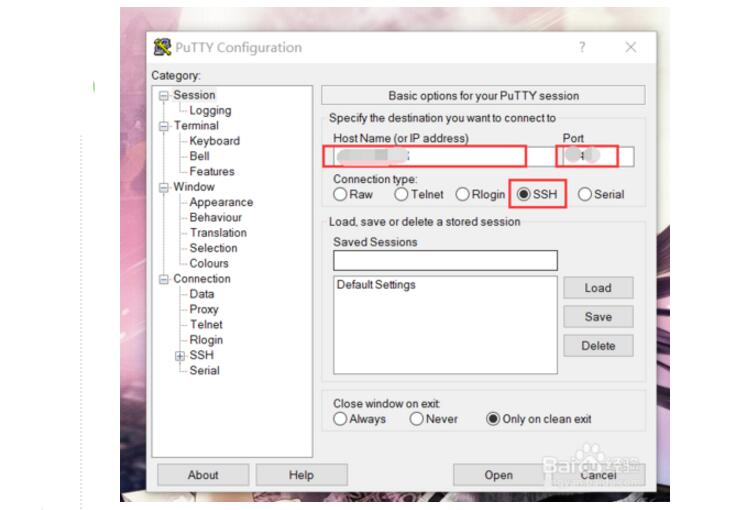Open the Appearance settings category

[x=221, y=202]
